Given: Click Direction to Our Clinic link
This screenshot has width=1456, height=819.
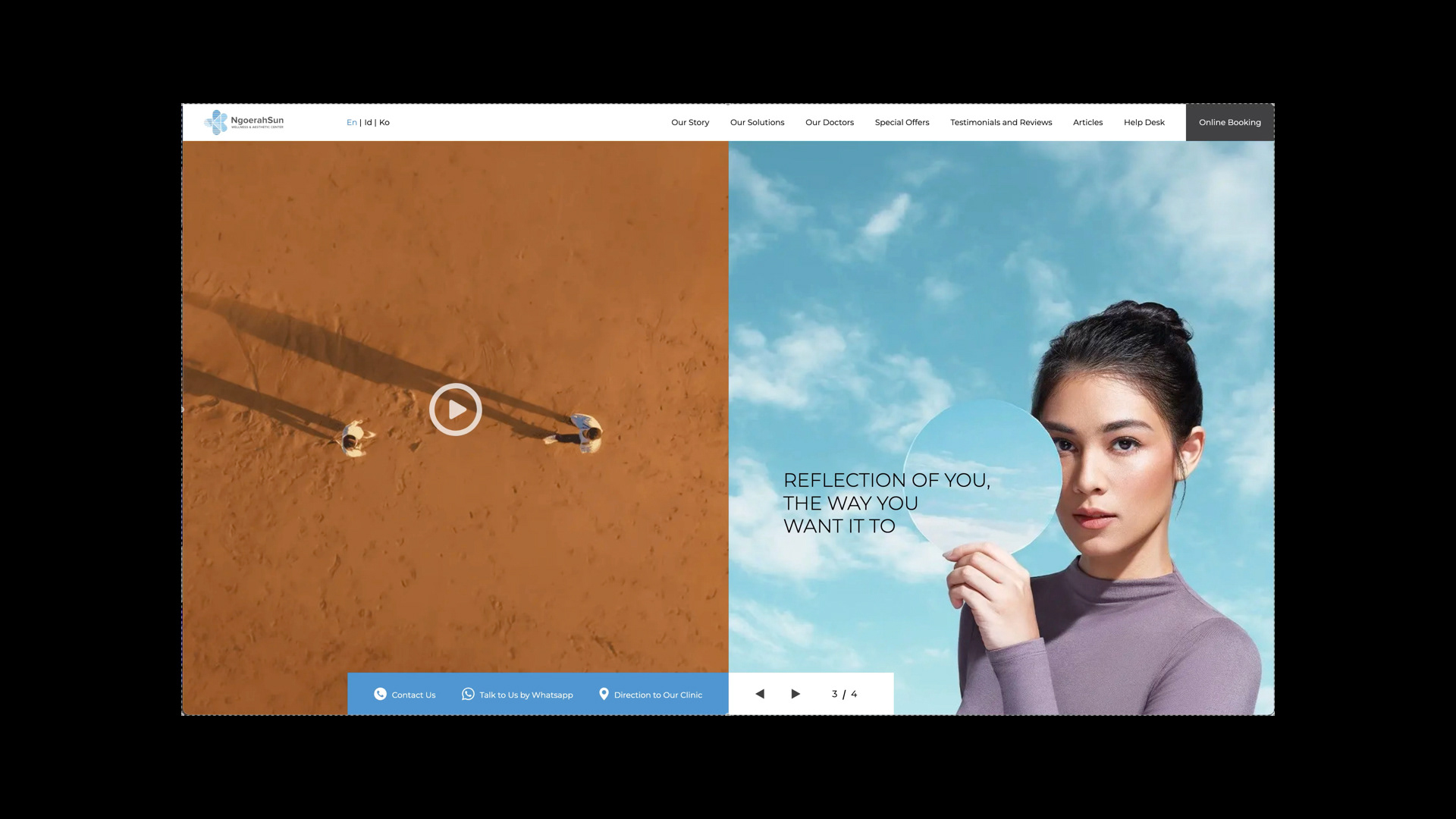Looking at the screenshot, I should coord(657,695).
